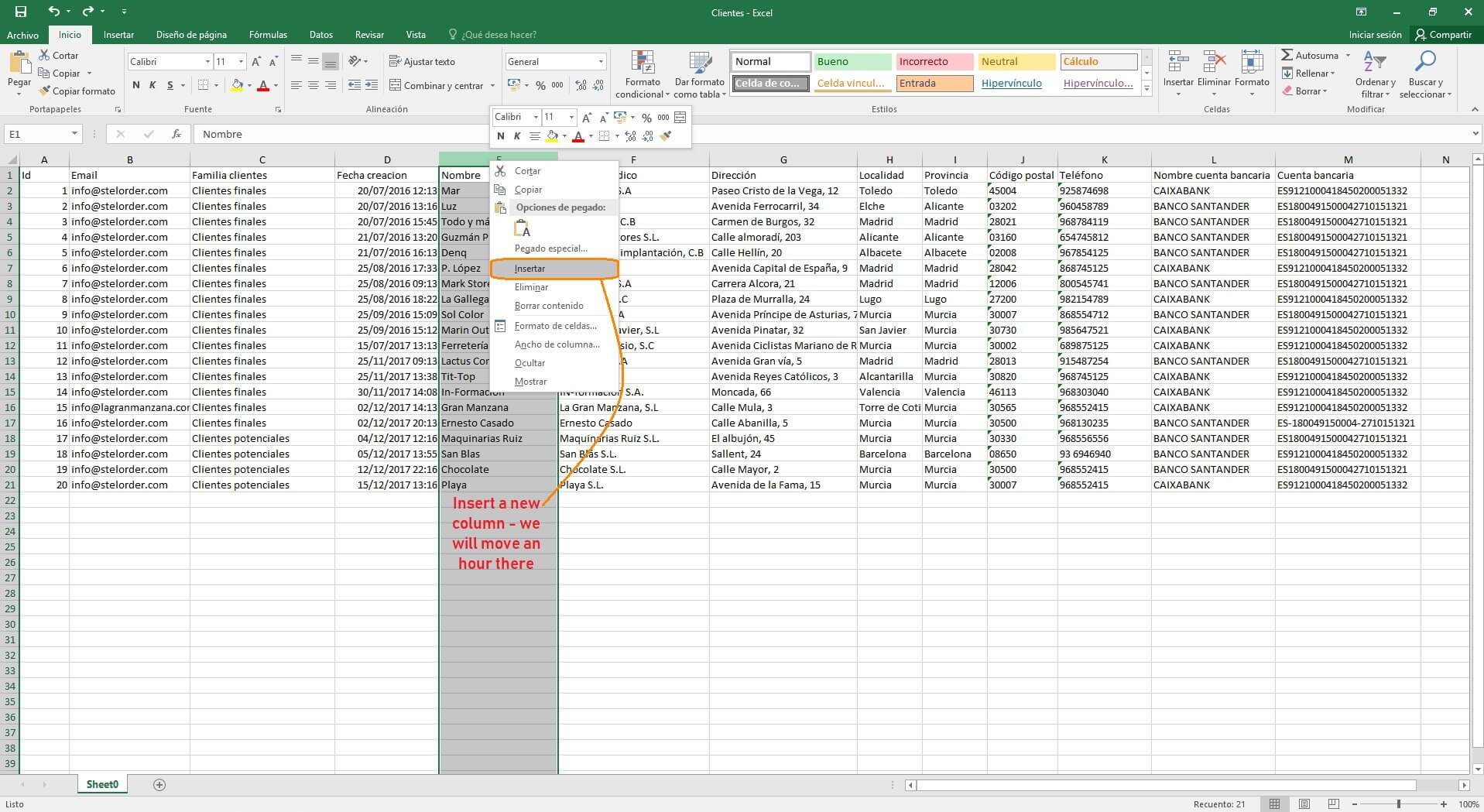The height and width of the screenshot is (812, 1484).
Task: Toggle bold N in ribbon font group
Action: click(136, 85)
